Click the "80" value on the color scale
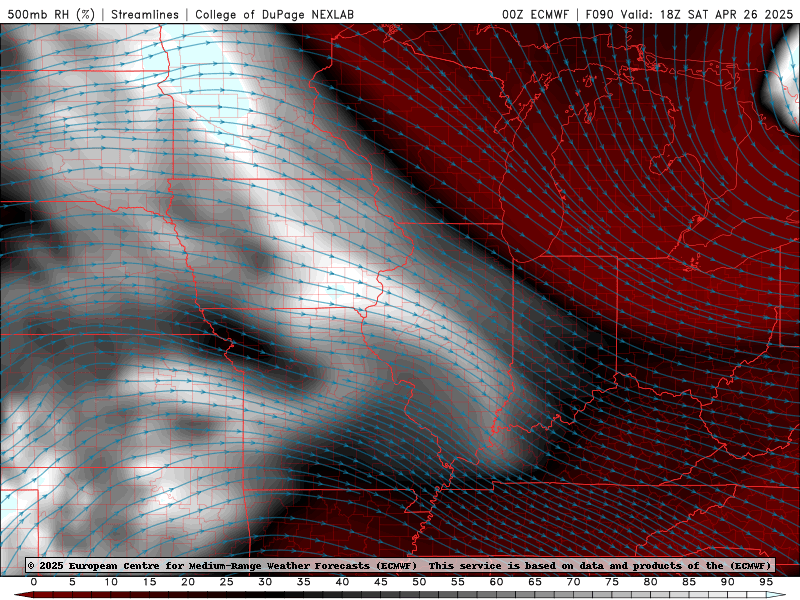Screen dimensions: 800x600 [650, 582]
